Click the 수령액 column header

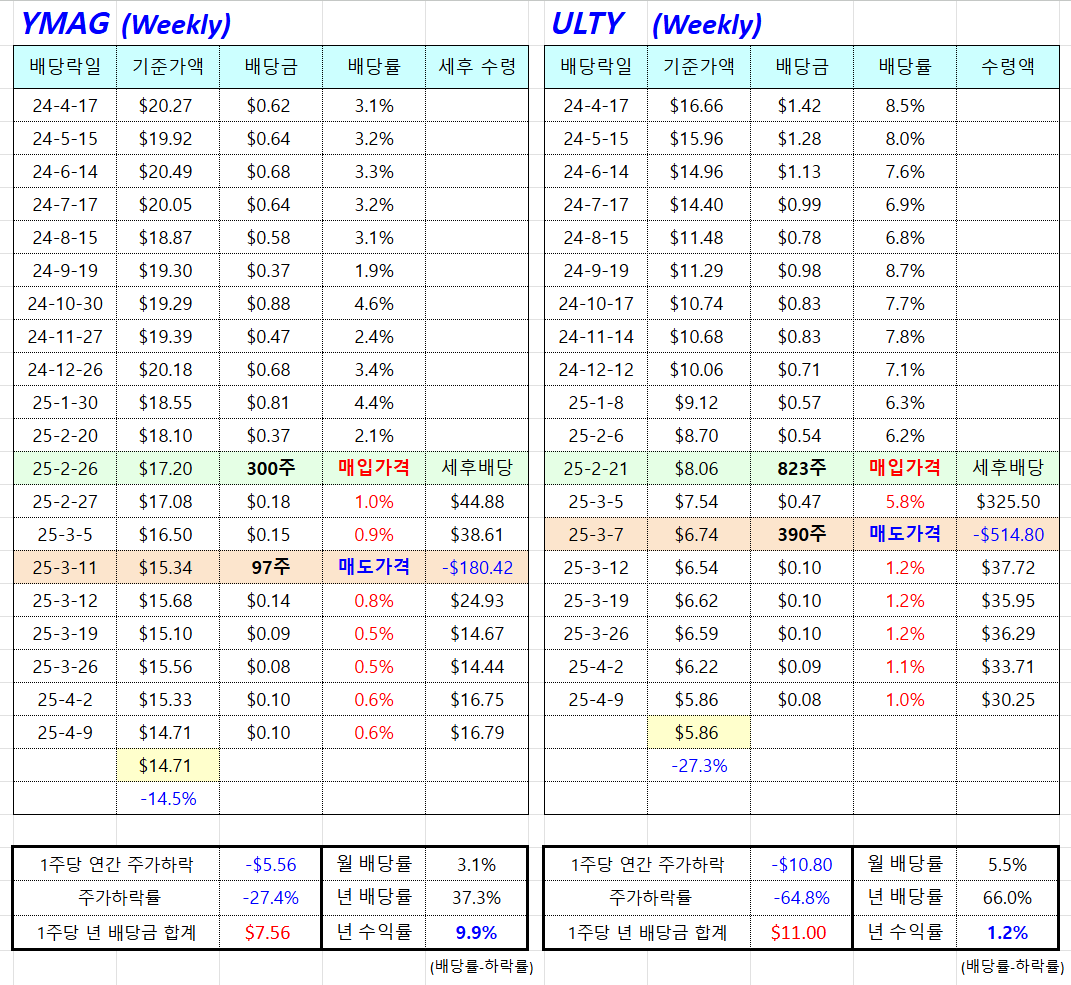coord(1007,67)
